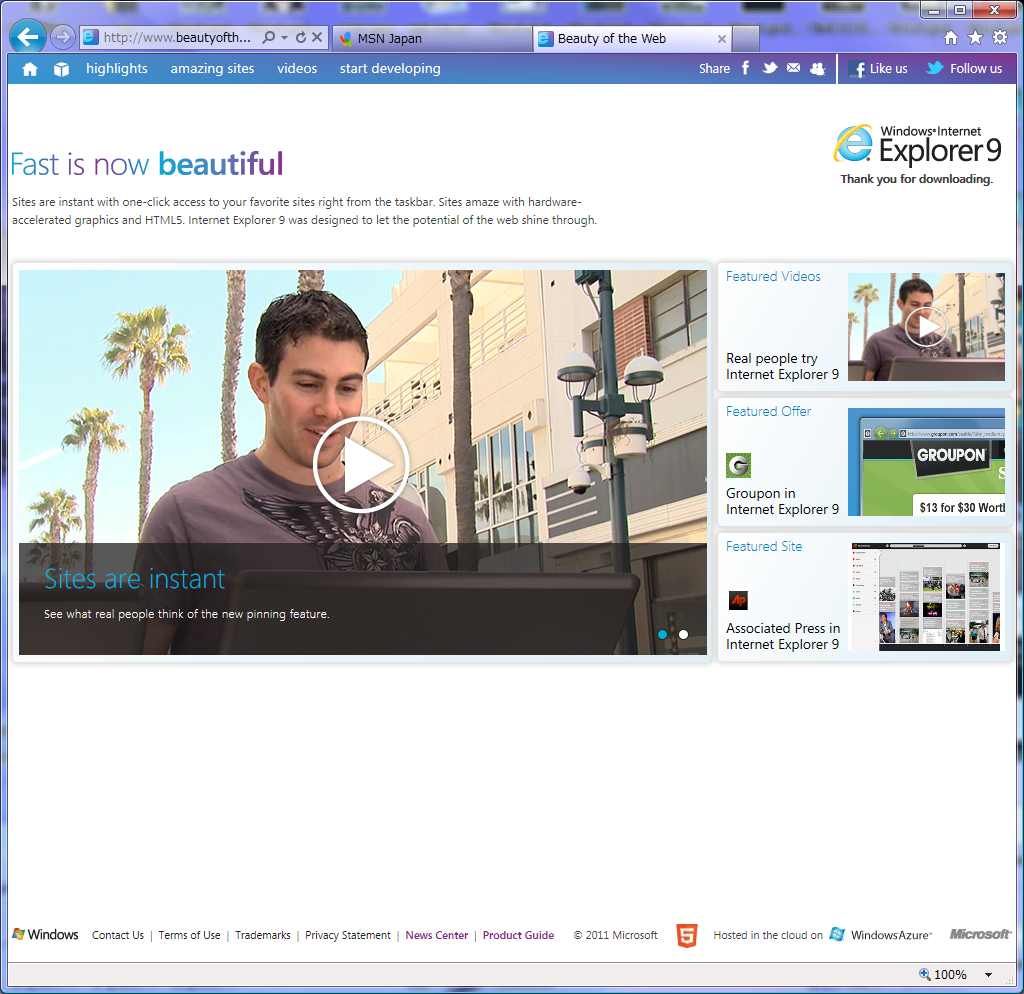Click Groupon in Internet Explorer 9 link
The height and width of the screenshot is (994, 1024).
click(782, 502)
